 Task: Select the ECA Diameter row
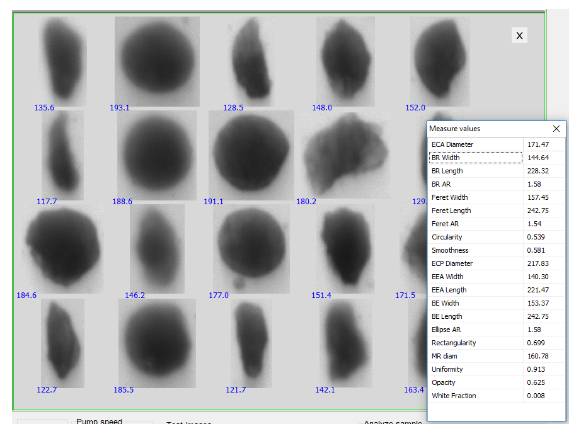[x=496, y=145]
